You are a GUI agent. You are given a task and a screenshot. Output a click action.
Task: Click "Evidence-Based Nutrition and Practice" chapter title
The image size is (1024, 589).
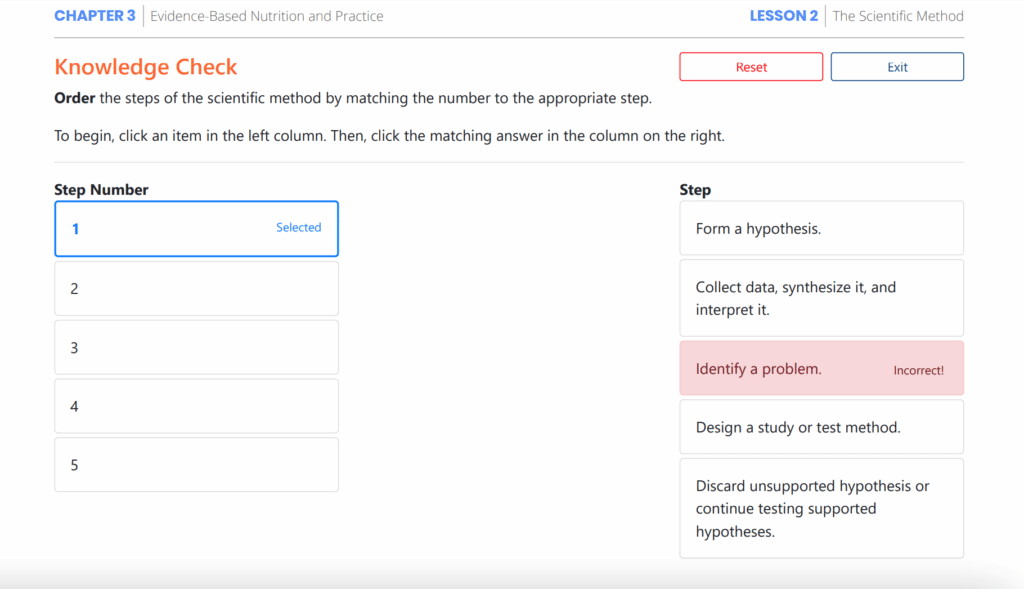tap(266, 16)
